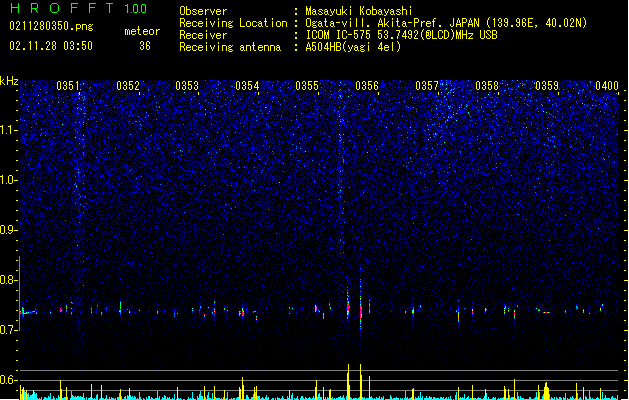The image size is (629, 400).
Task: Click the Receiver label in the header
Action: pyautogui.click(x=203, y=35)
